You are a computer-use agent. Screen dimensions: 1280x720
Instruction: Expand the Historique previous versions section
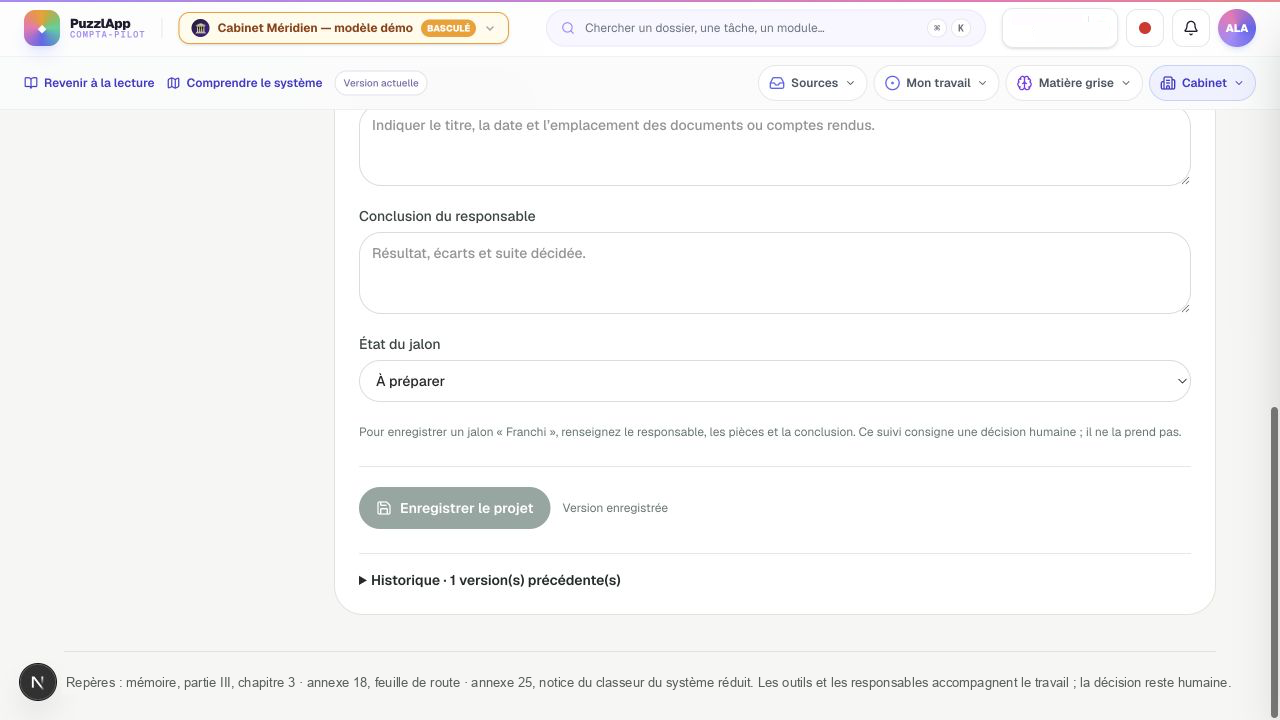(x=490, y=580)
